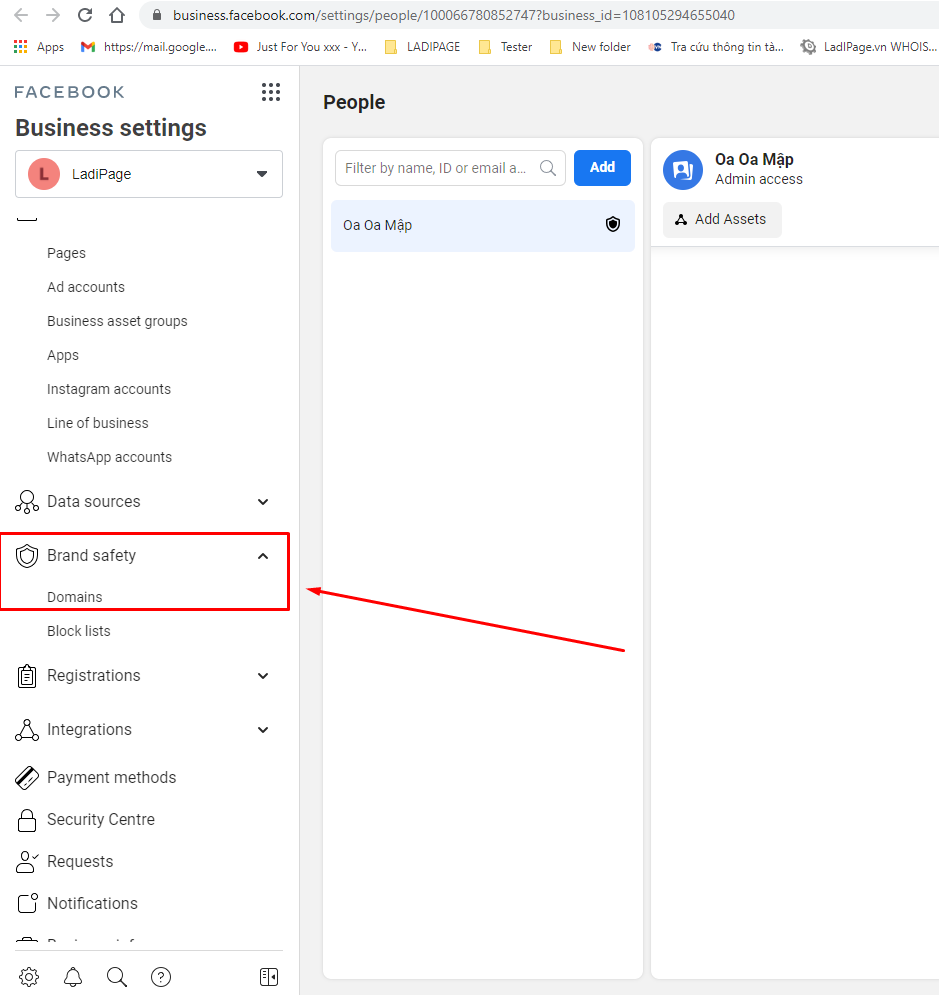Viewport: 939px width, 995px height.
Task: Click the blue Add button
Action: tap(602, 168)
